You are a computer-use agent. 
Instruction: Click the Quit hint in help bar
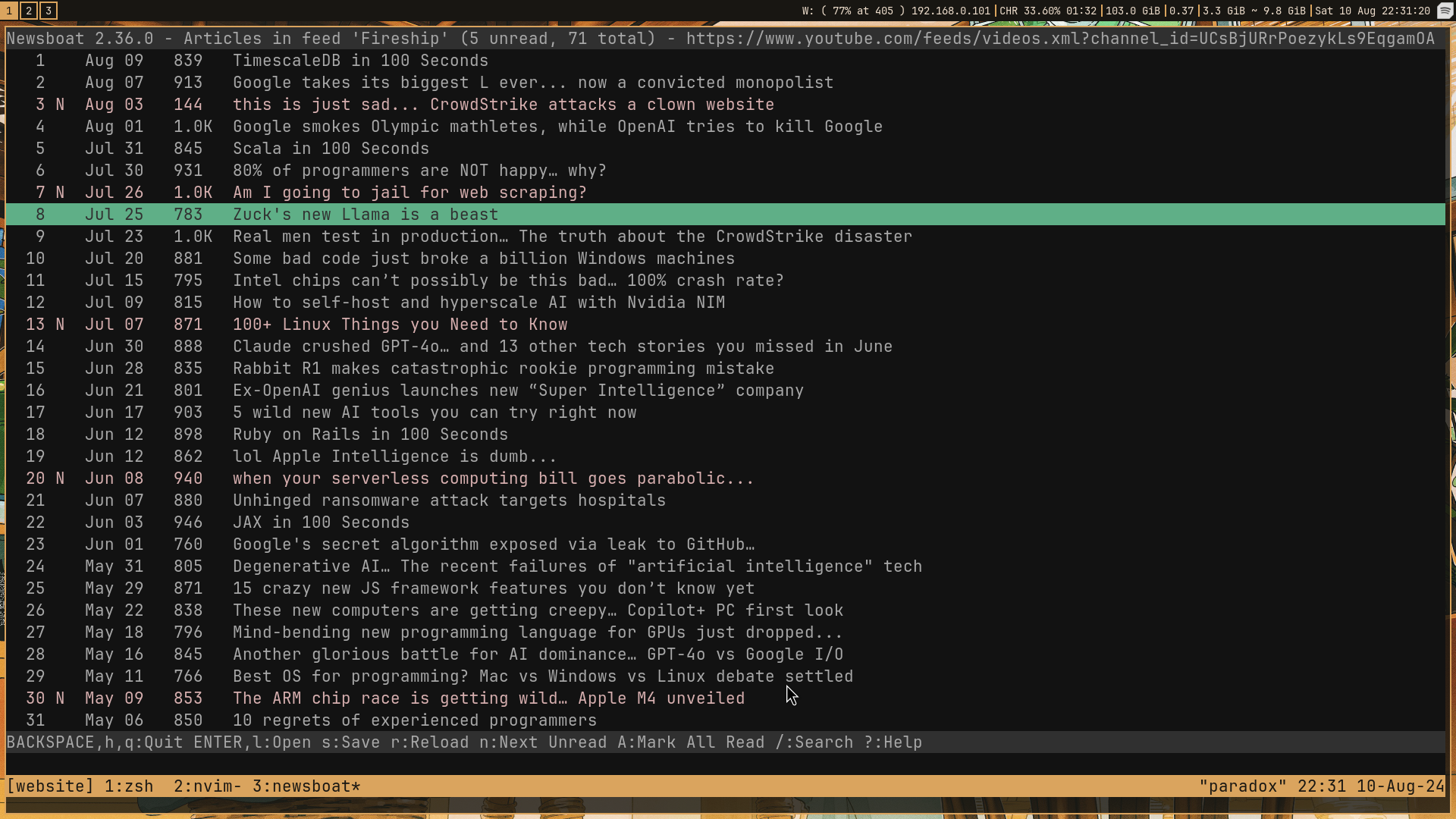[x=95, y=742]
